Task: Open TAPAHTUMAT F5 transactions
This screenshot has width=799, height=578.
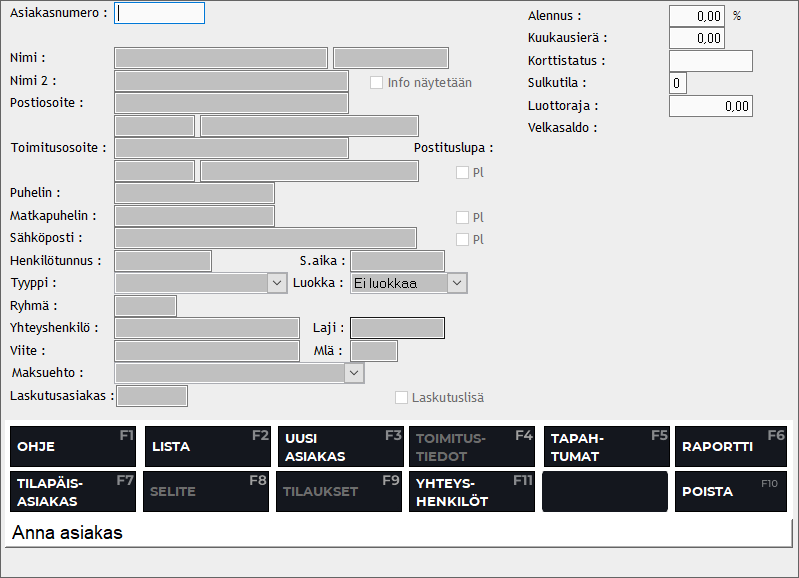Action: tap(606, 447)
